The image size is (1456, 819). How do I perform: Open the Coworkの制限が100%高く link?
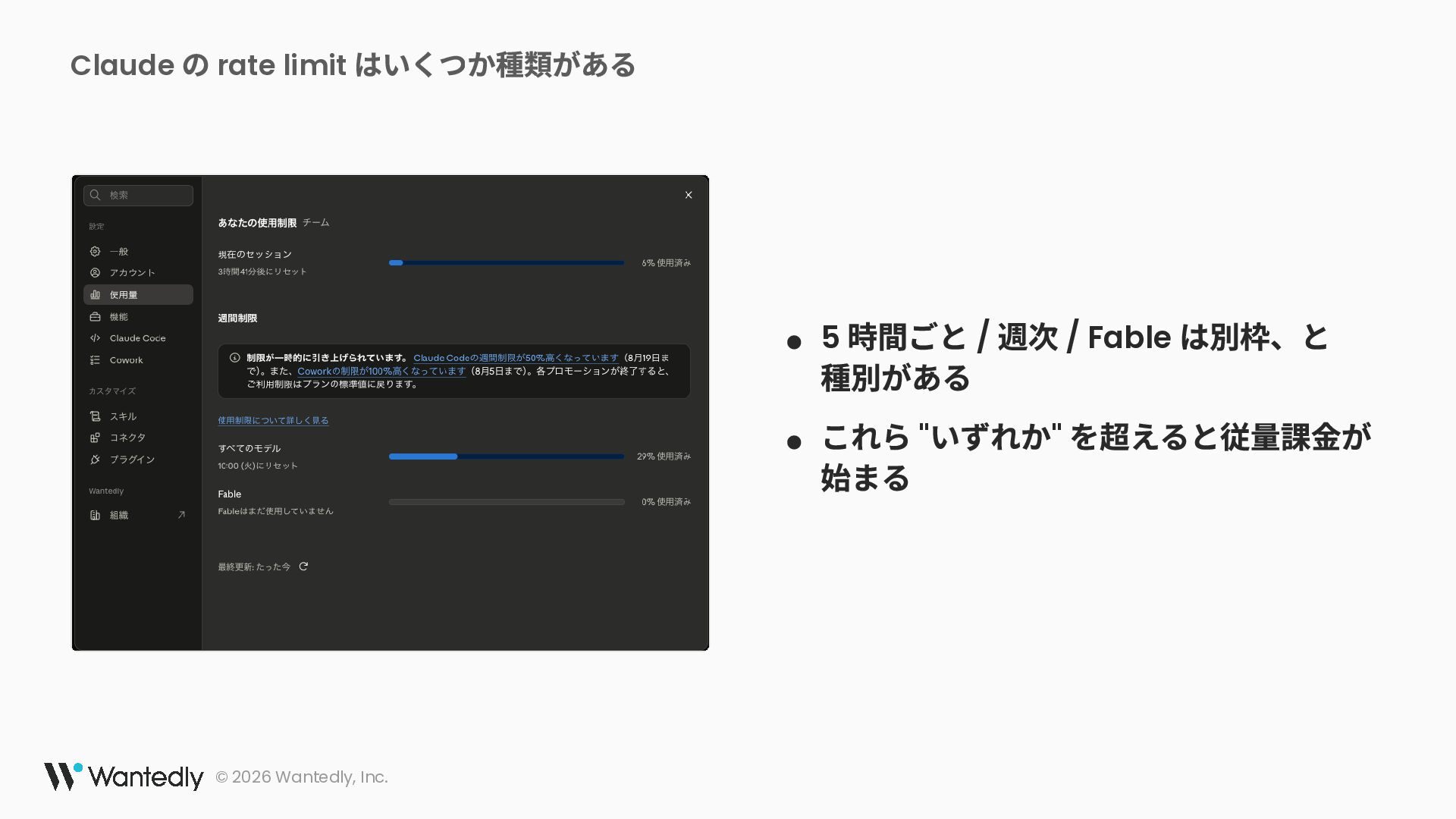[x=381, y=372]
